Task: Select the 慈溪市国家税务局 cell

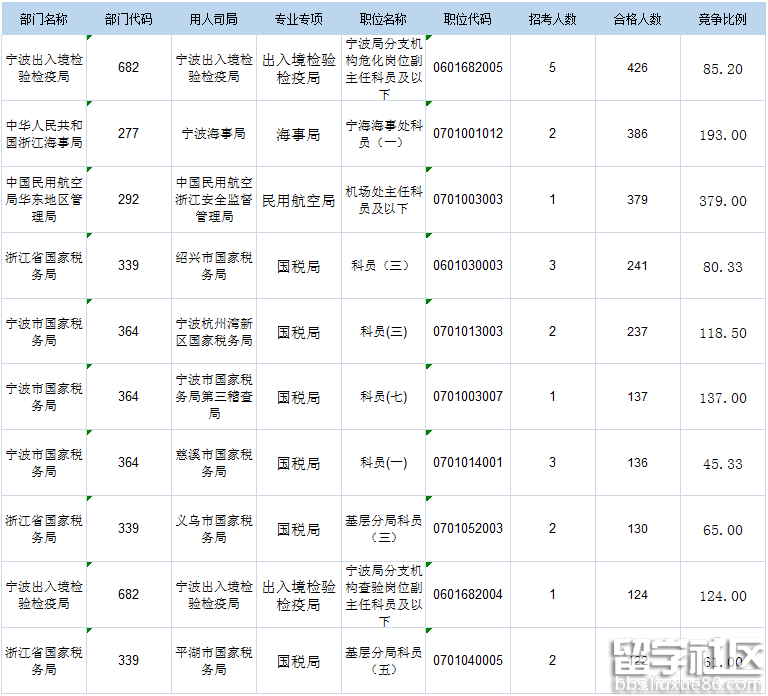Action: click(213, 463)
